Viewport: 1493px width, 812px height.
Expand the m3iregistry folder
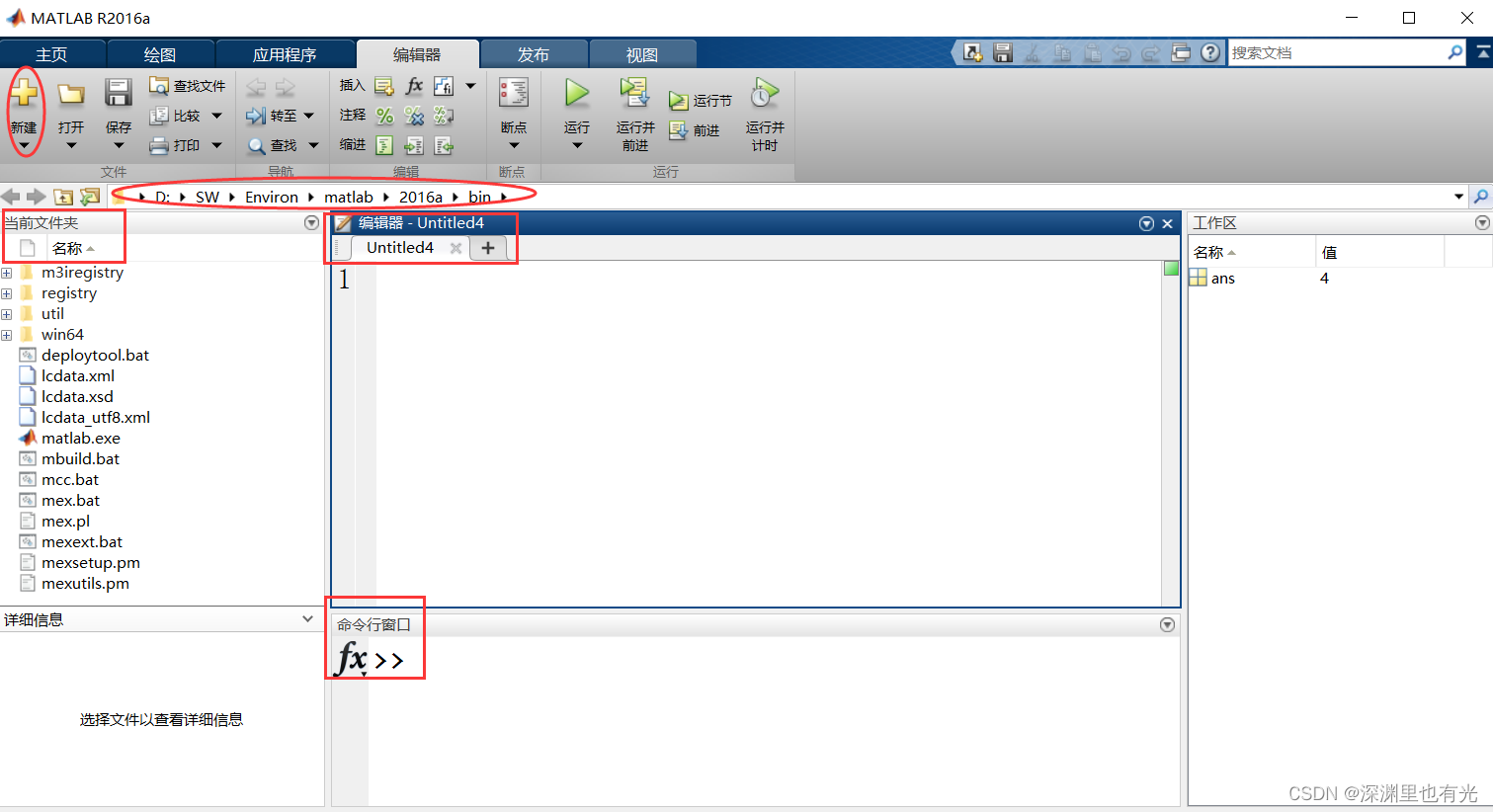tap(7, 272)
